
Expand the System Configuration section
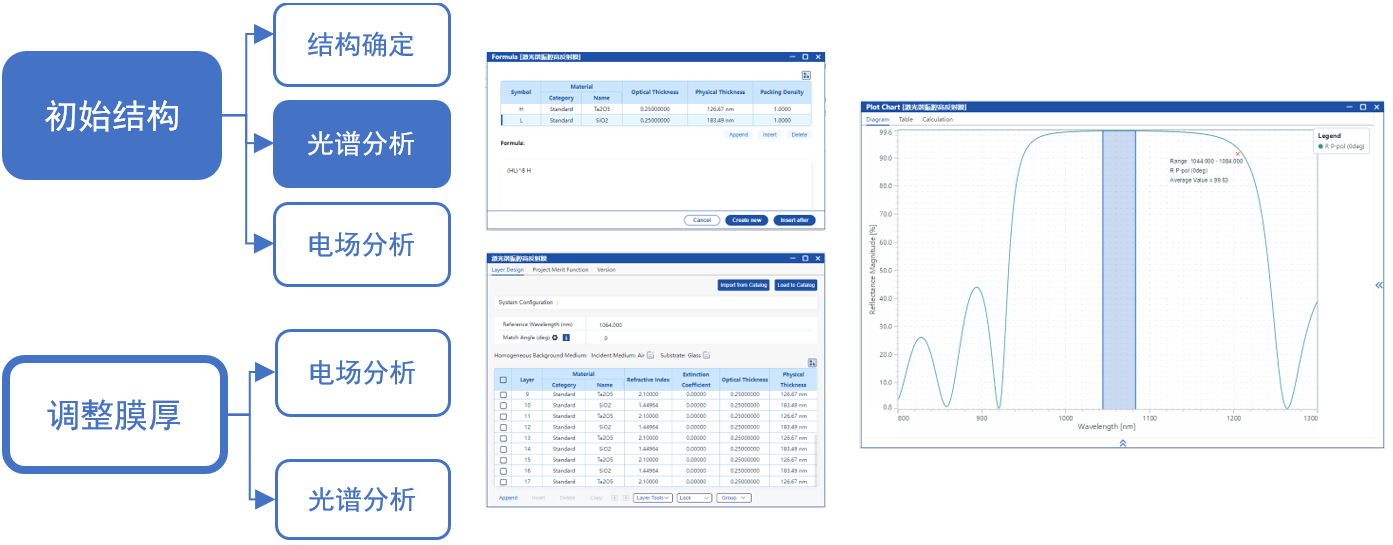coord(527,302)
